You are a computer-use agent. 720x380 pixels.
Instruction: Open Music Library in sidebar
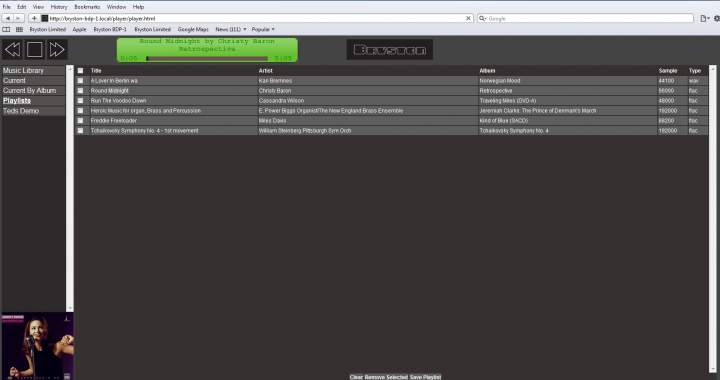click(33, 71)
